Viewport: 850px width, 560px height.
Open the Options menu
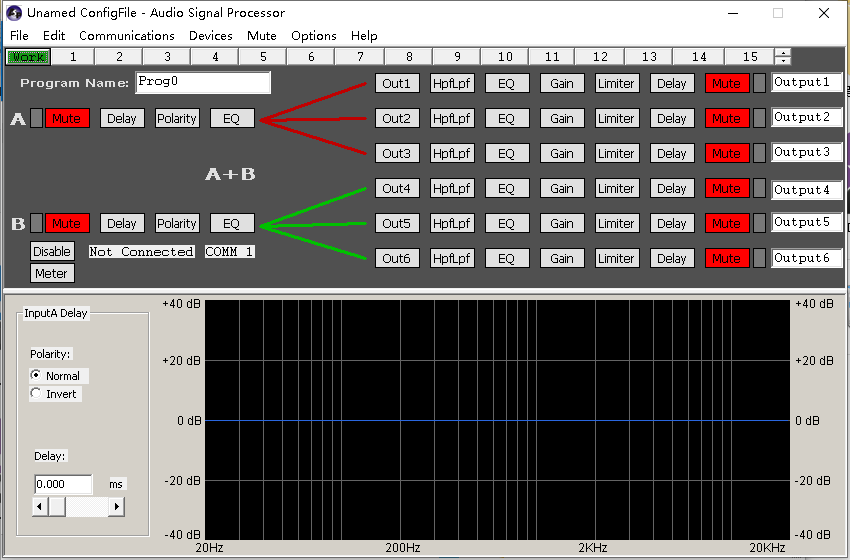313,36
